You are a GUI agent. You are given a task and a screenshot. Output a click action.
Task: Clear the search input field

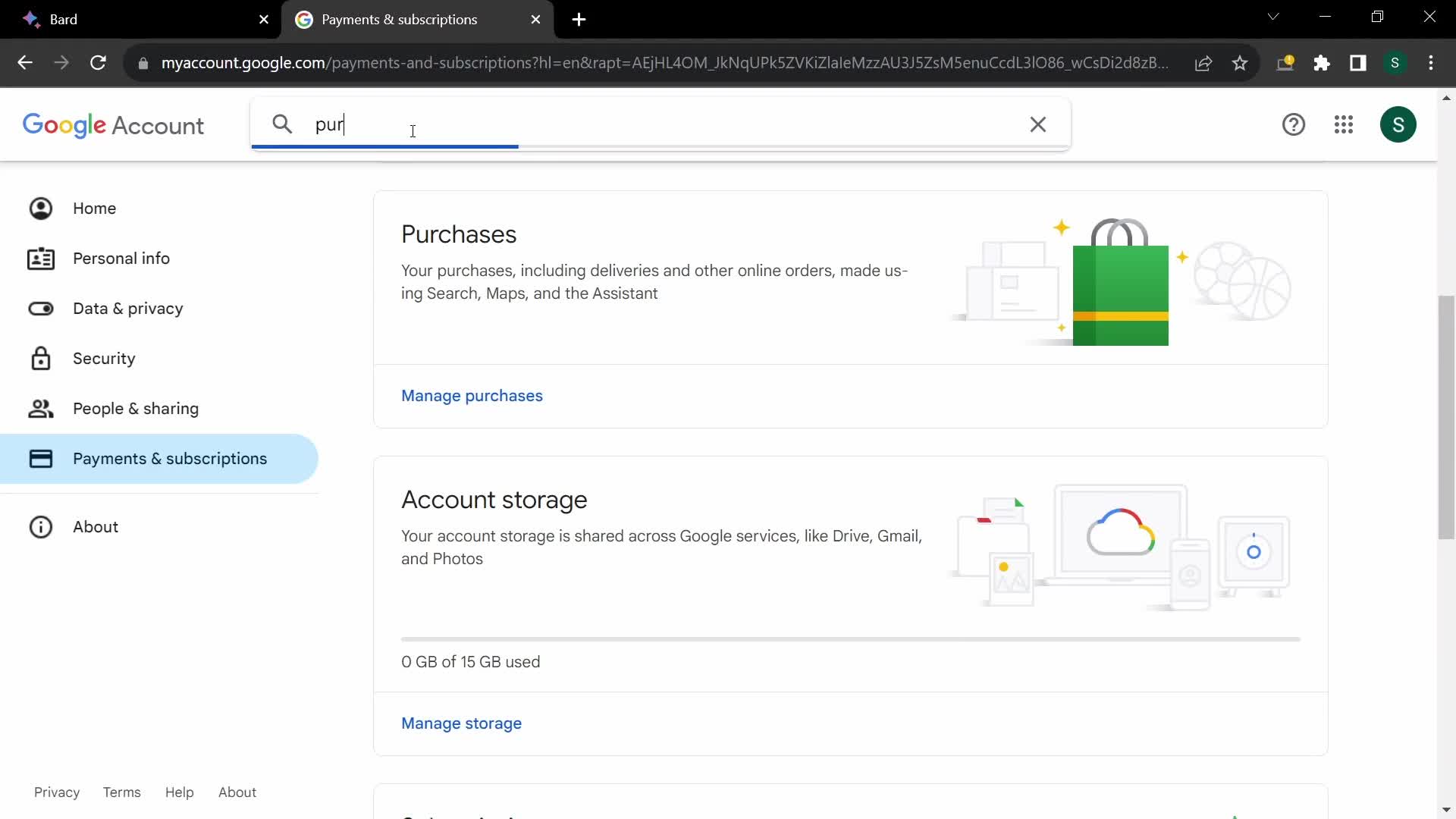[x=1038, y=125]
